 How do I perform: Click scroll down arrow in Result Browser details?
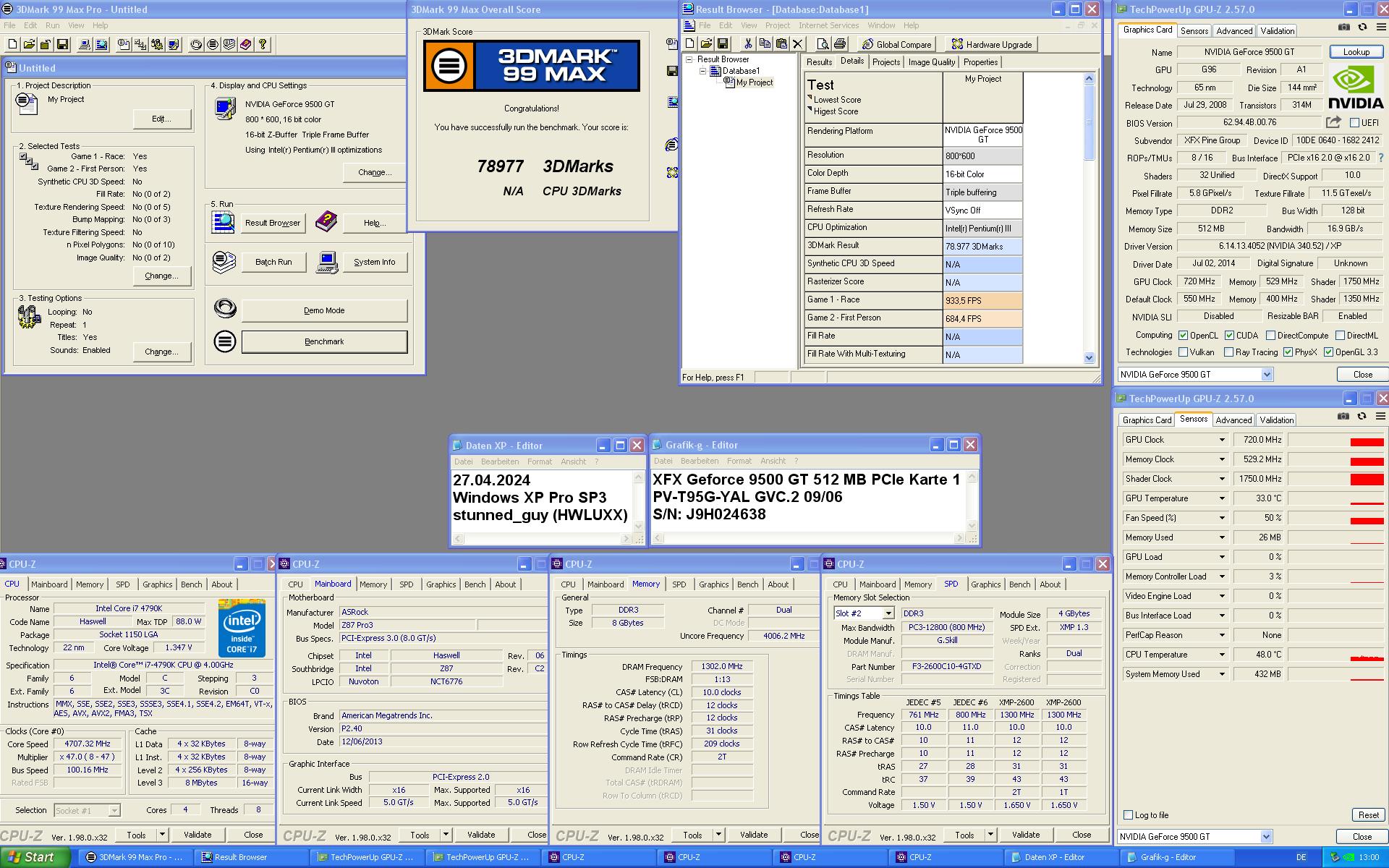[1089, 357]
